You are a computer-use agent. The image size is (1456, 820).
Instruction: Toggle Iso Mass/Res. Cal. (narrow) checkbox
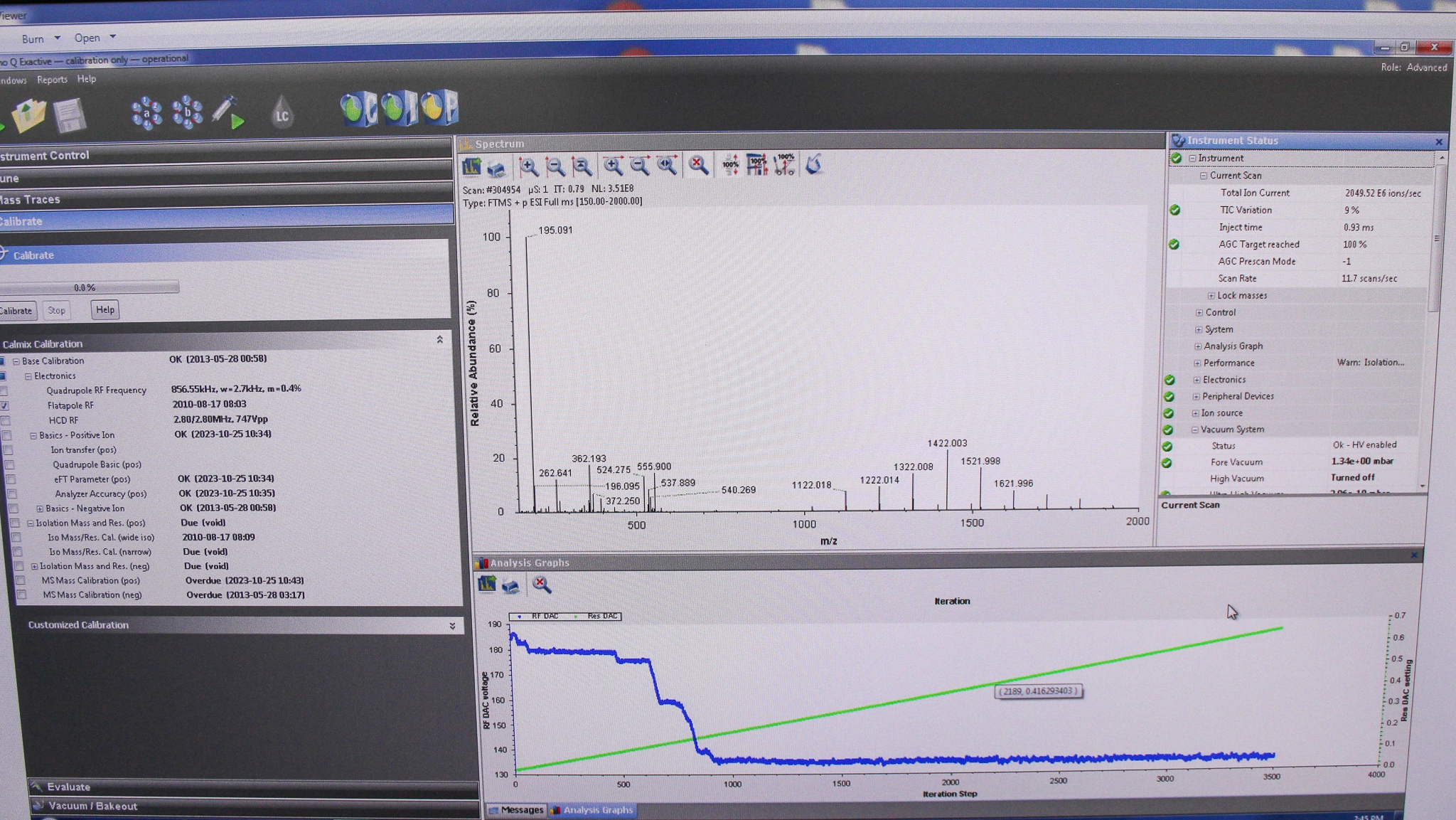click(x=18, y=552)
